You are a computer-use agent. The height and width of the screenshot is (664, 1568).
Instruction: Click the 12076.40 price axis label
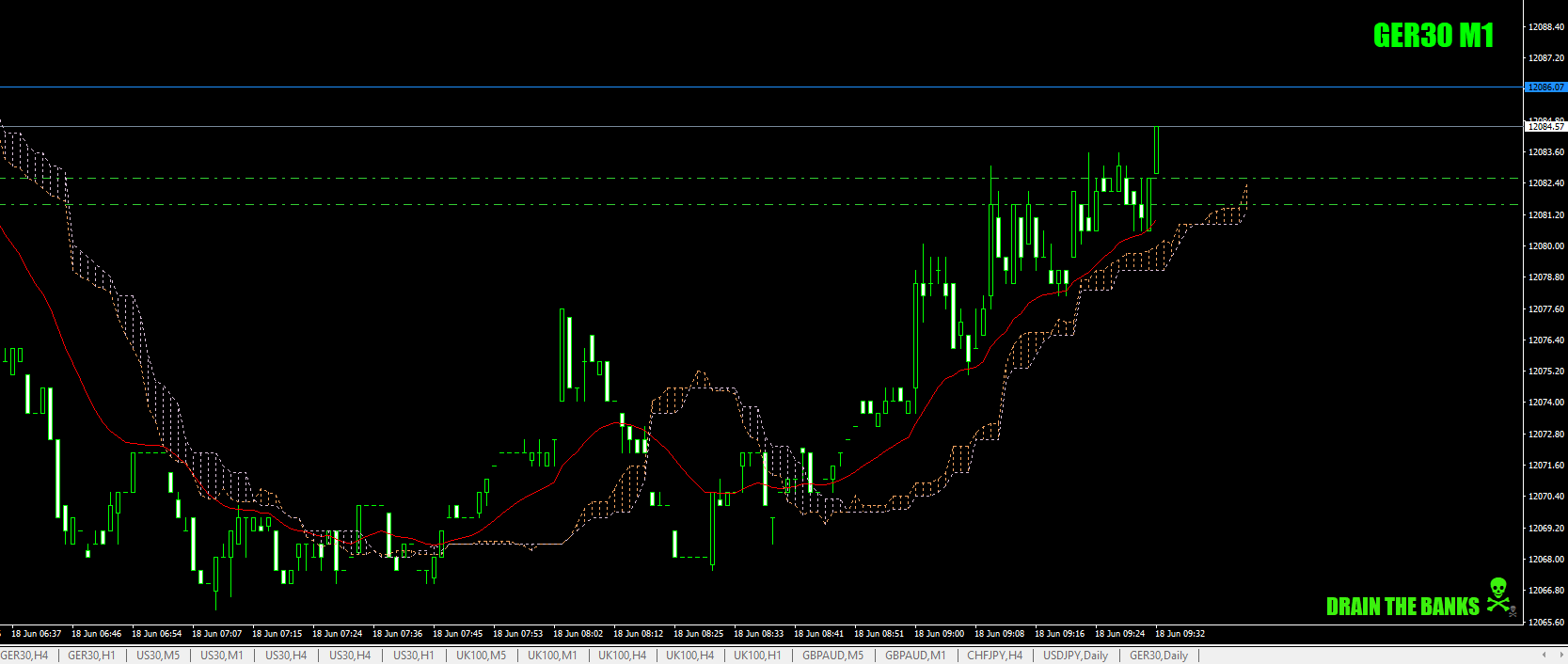[x=1546, y=340]
